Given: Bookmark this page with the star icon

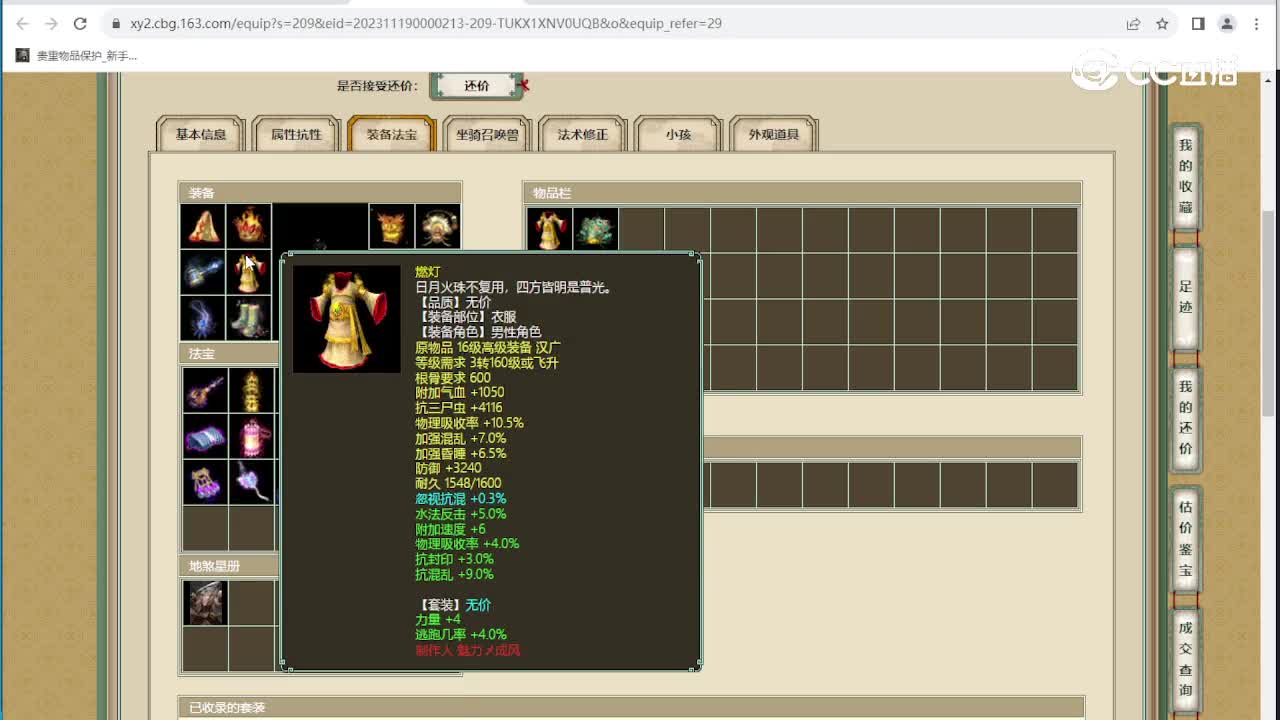Looking at the screenshot, I should pyautogui.click(x=1162, y=24).
